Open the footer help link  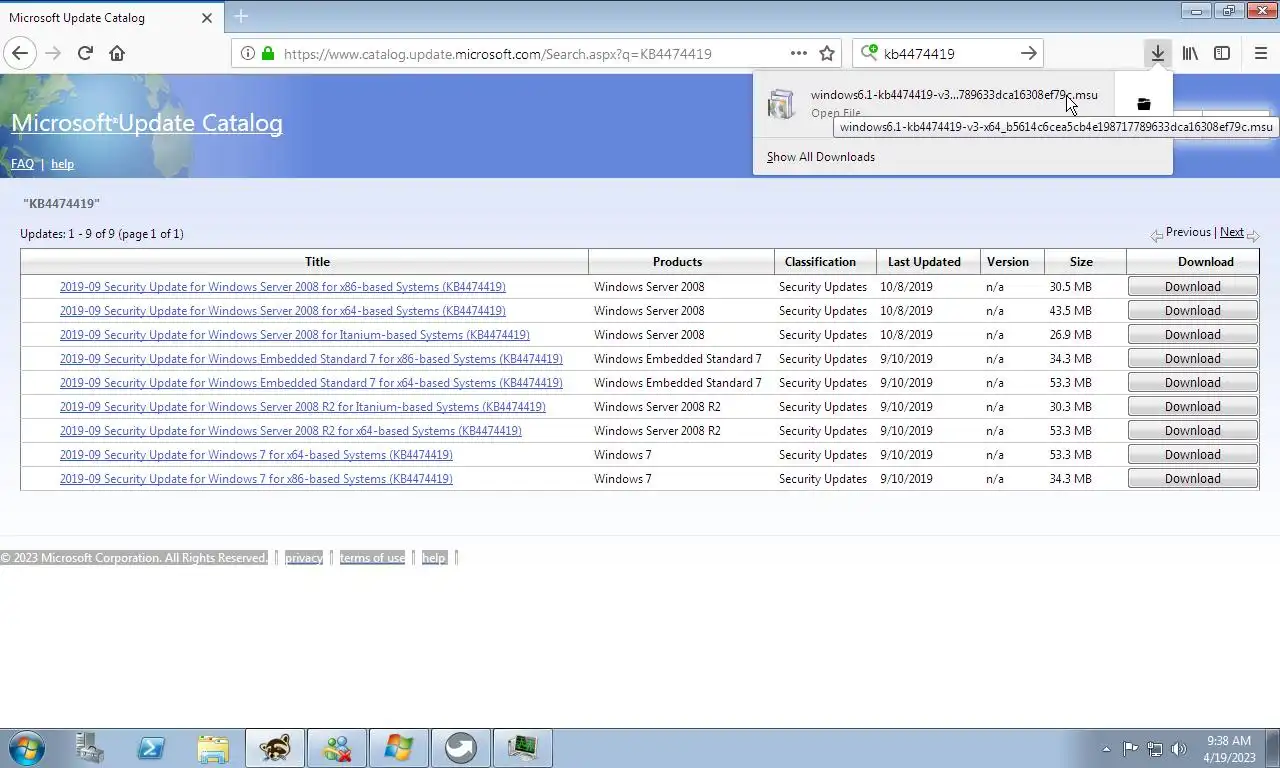click(434, 558)
